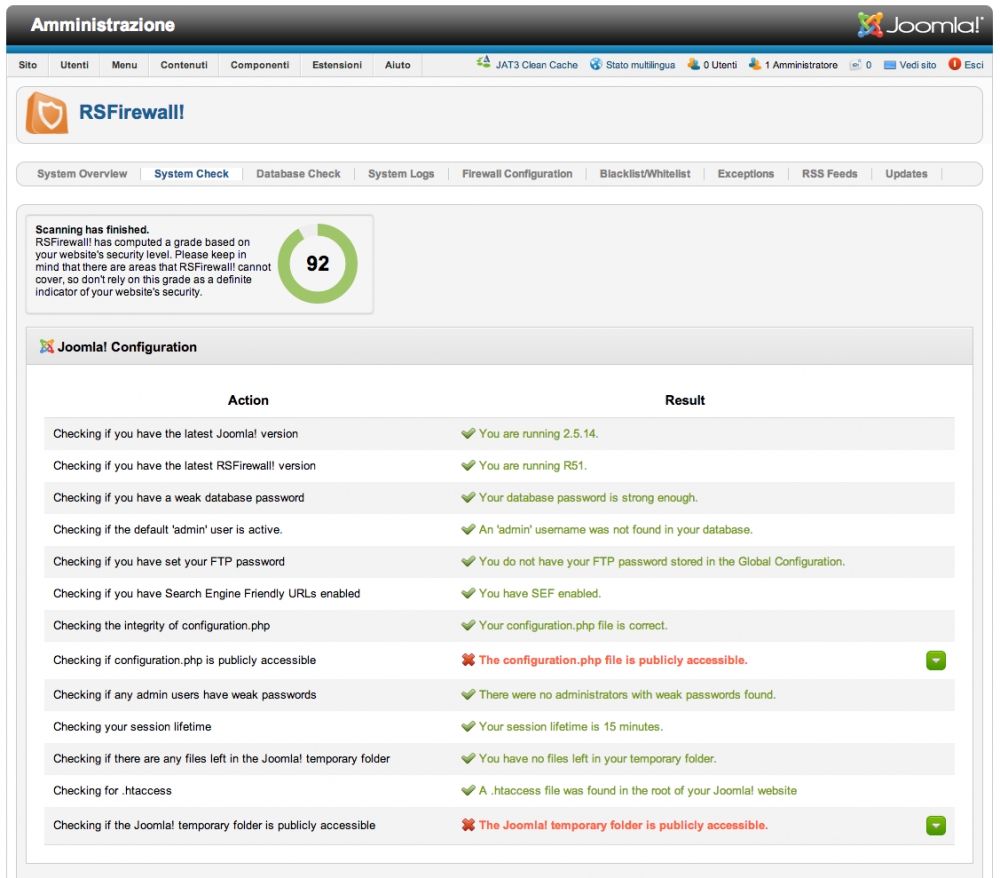This screenshot has height=878, width=1000.
Task: Open the Componenti menu
Action: click(x=260, y=65)
